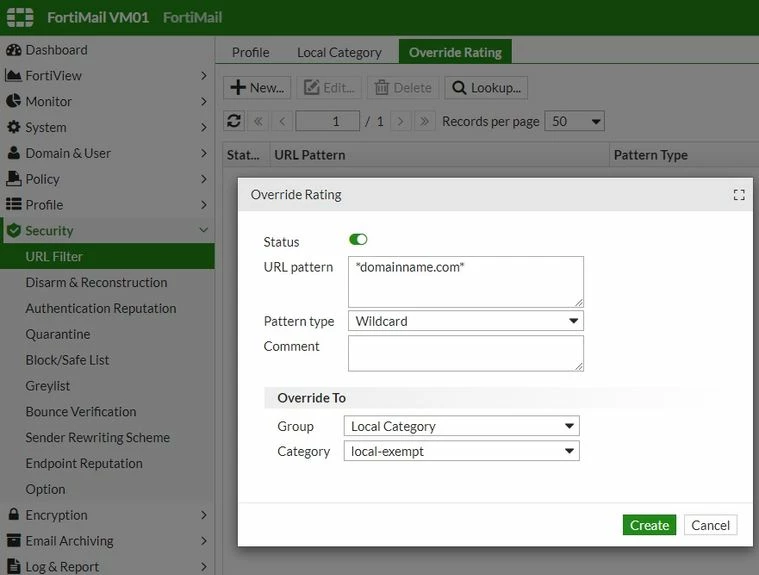Open Bounce Verification item
759x575 pixels.
coord(81,411)
